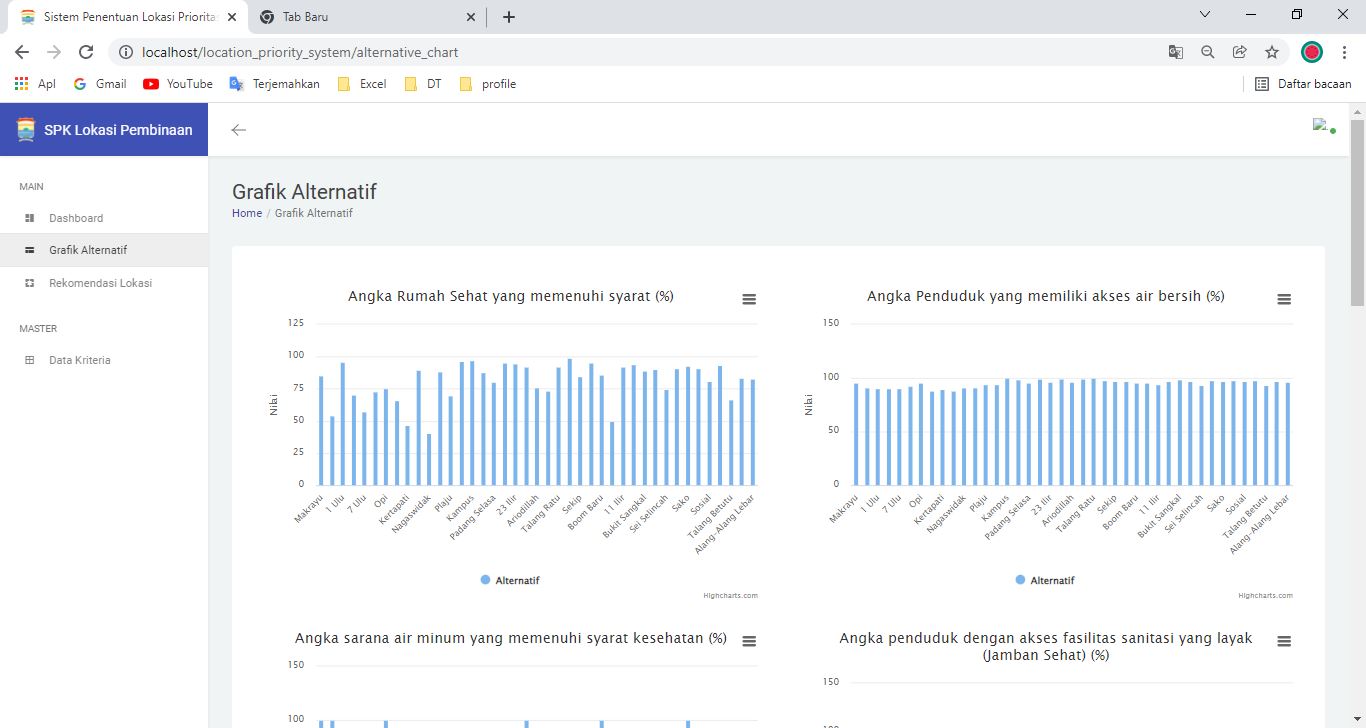
Task: Click the address bar URL field
Action: click(640, 52)
